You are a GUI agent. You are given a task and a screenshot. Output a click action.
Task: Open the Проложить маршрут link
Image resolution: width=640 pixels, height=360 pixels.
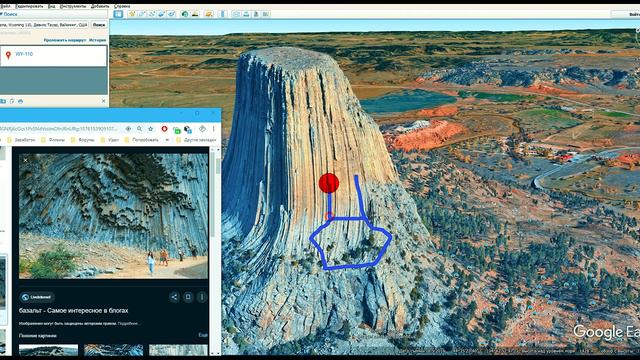pos(65,40)
